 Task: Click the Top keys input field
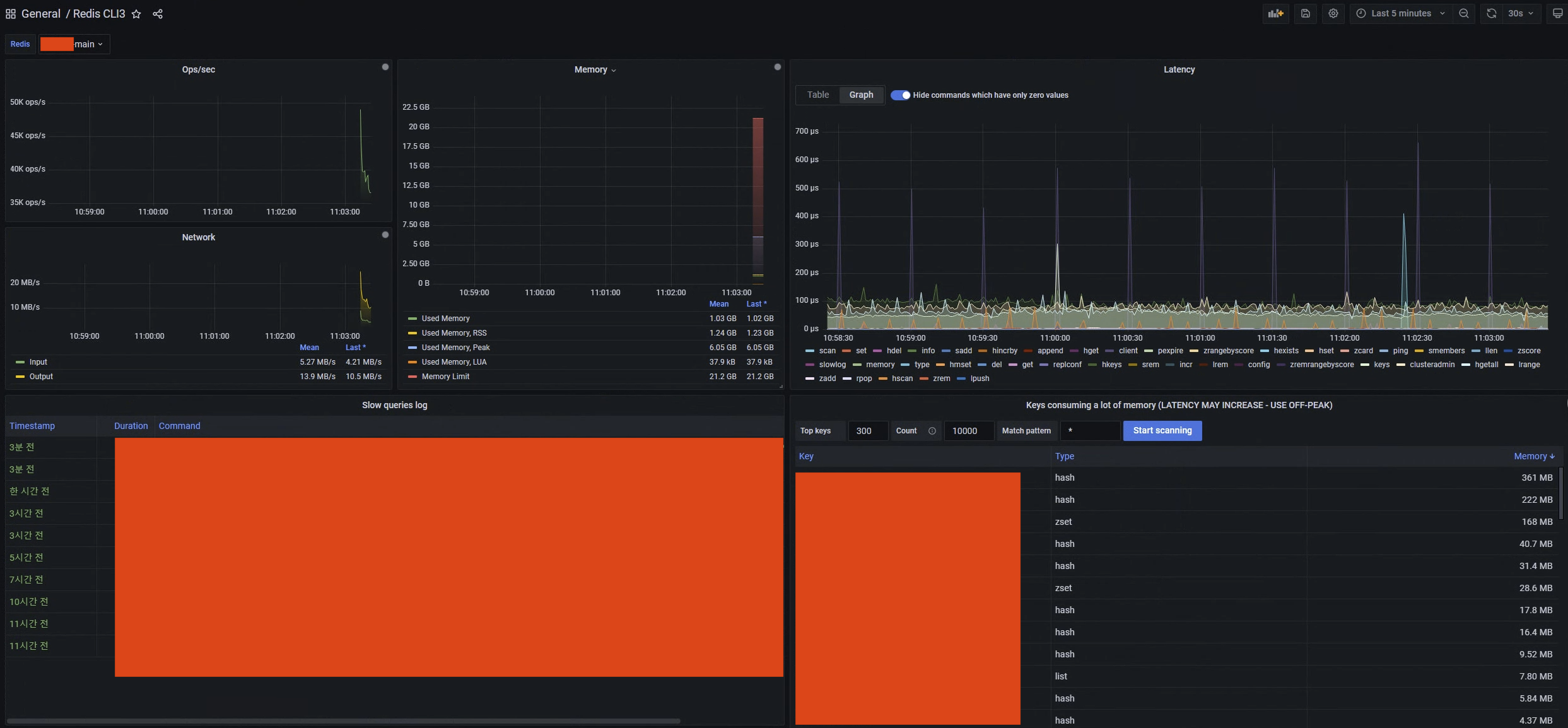pyautogui.click(x=867, y=431)
